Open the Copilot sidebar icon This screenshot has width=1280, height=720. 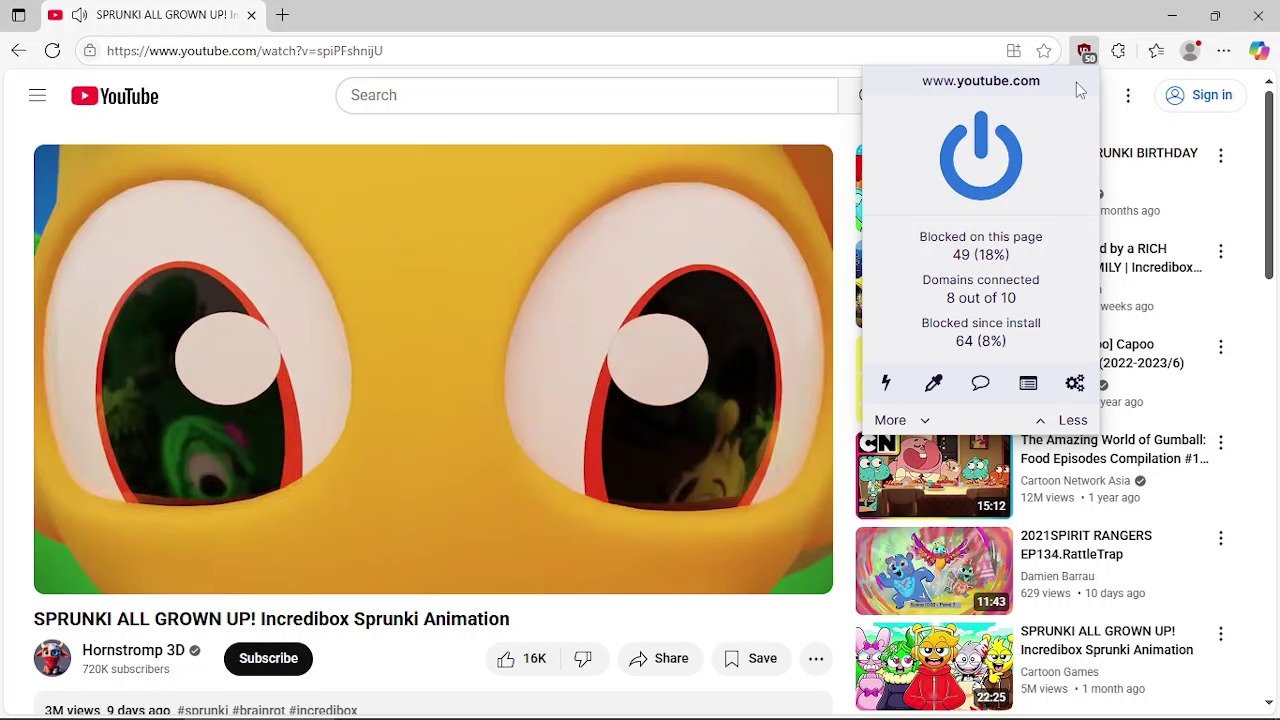pos(1259,51)
